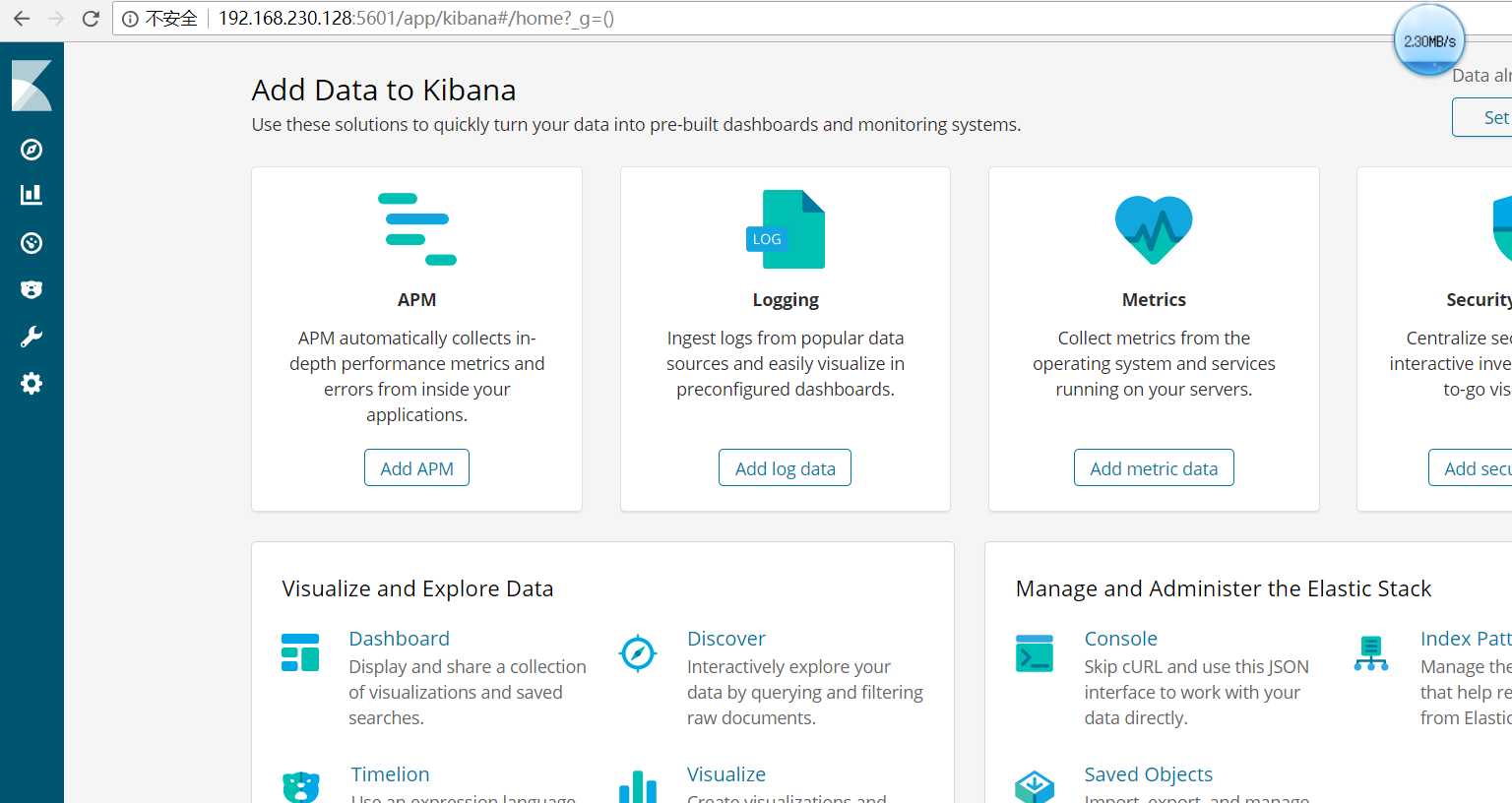Open the Dashboard link
The height and width of the screenshot is (803, 1512).
coord(399,639)
